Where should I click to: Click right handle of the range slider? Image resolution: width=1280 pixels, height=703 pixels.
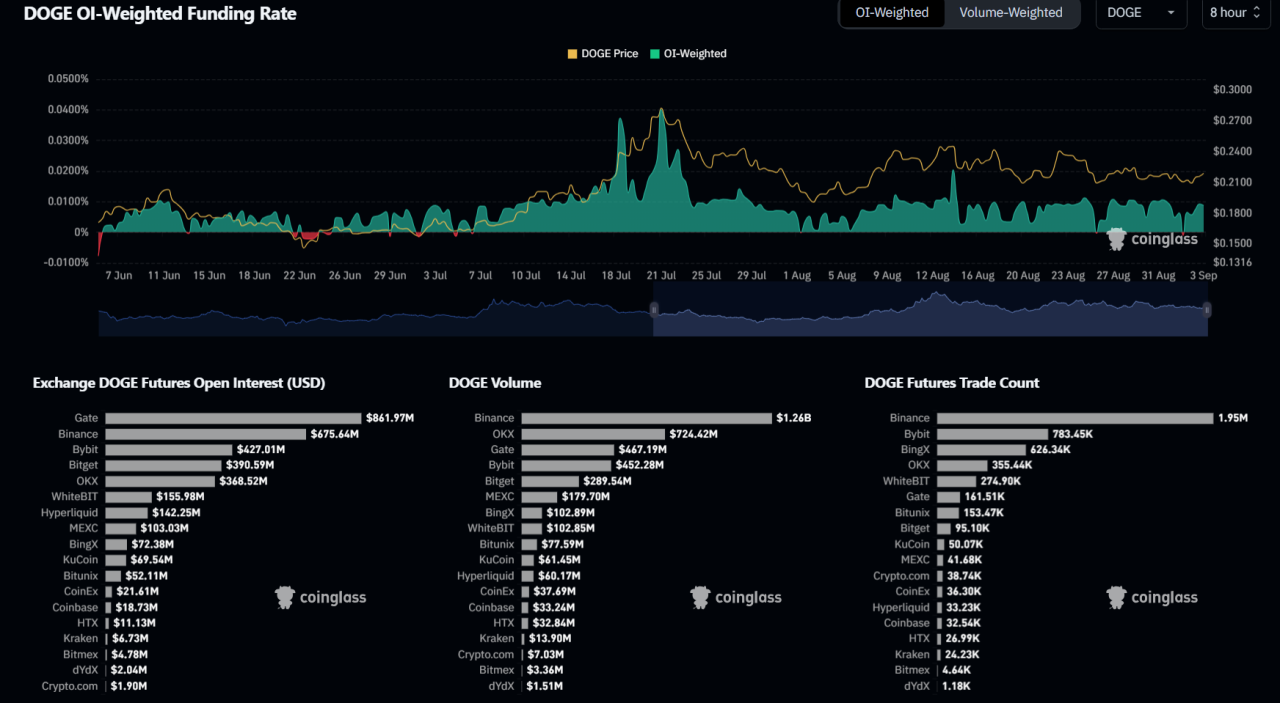[x=1207, y=310]
